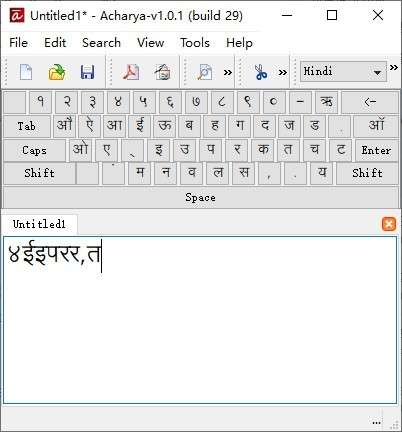The image size is (402, 432).
Task: Open the Help menu
Action: tap(239, 43)
